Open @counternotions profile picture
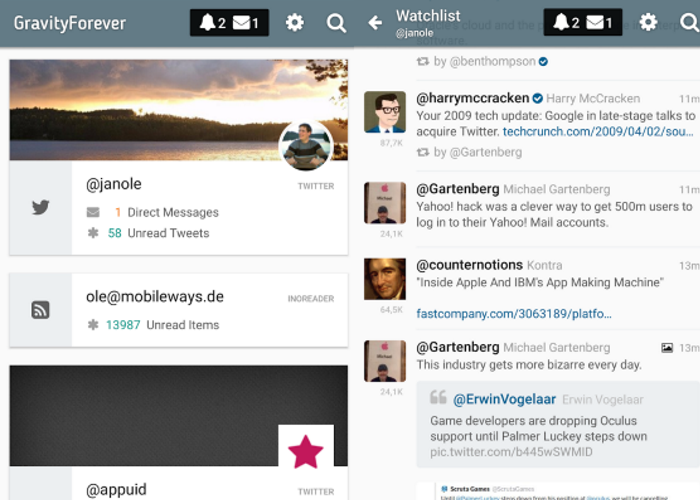The image size is (700, 500). coord(385,279)
